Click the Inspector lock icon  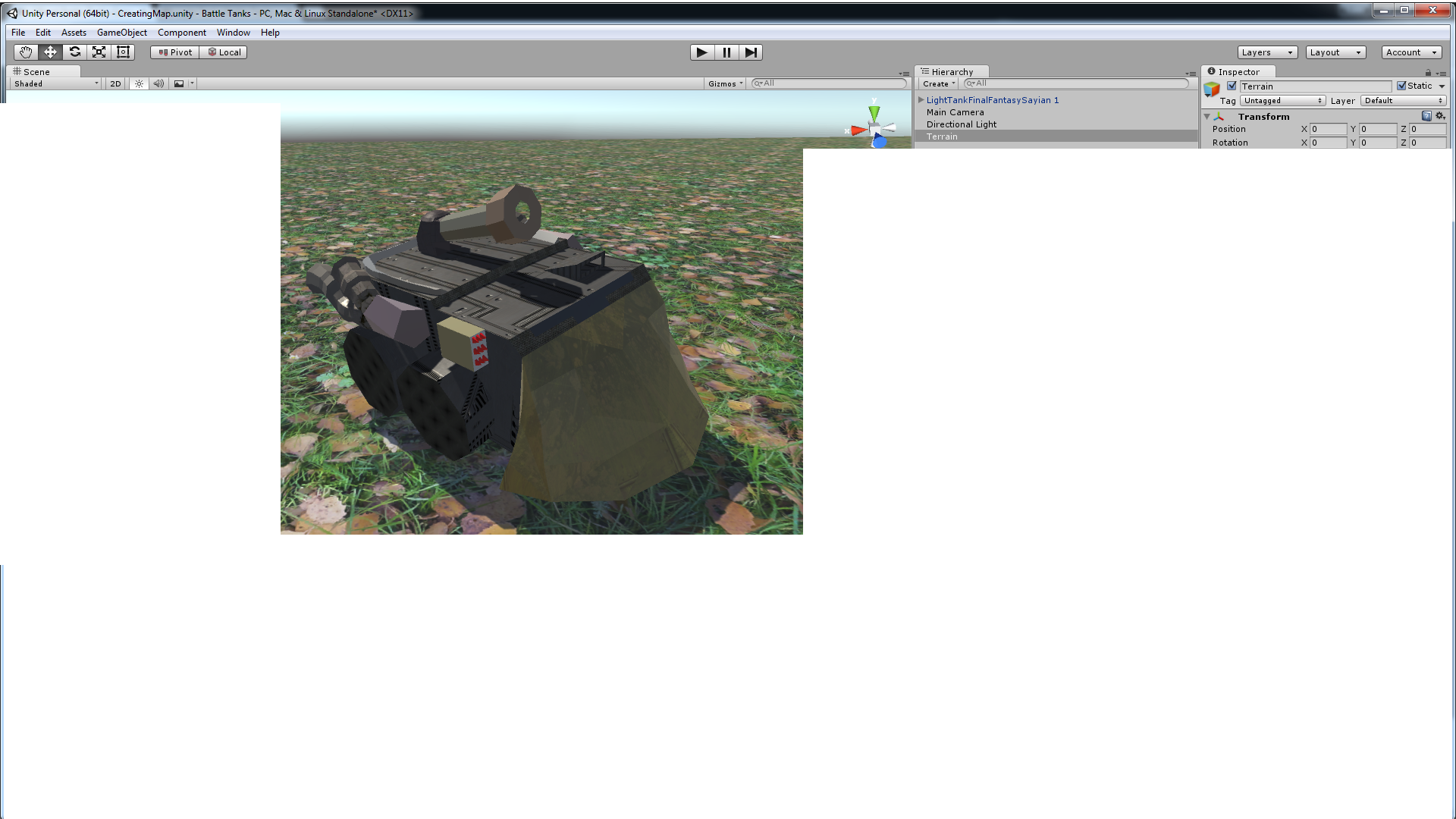1428,73
